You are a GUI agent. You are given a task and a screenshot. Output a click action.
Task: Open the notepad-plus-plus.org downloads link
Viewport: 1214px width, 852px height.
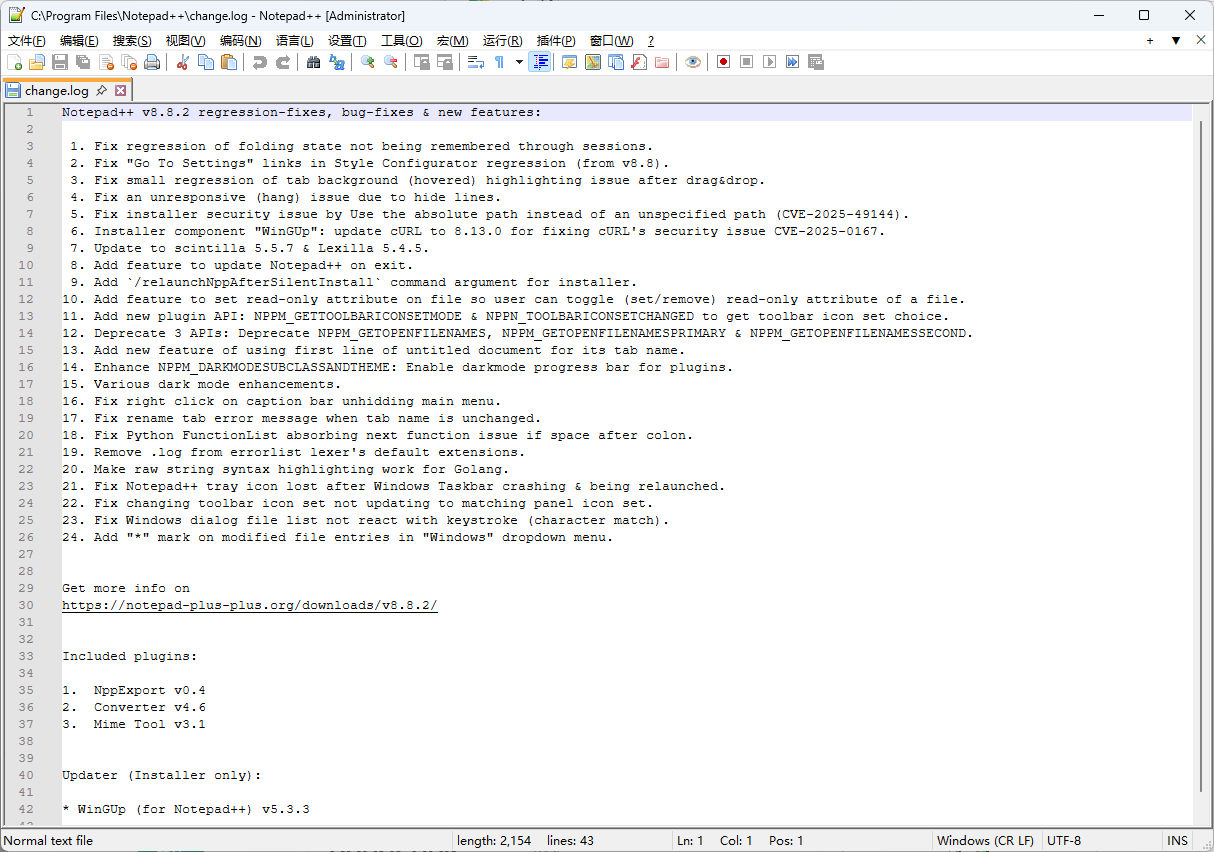249,605
